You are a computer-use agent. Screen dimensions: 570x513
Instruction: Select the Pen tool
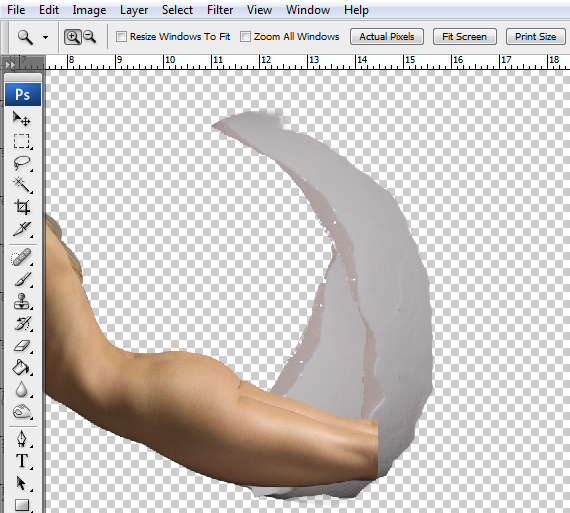pyautogui.click(x=21, y=438)
